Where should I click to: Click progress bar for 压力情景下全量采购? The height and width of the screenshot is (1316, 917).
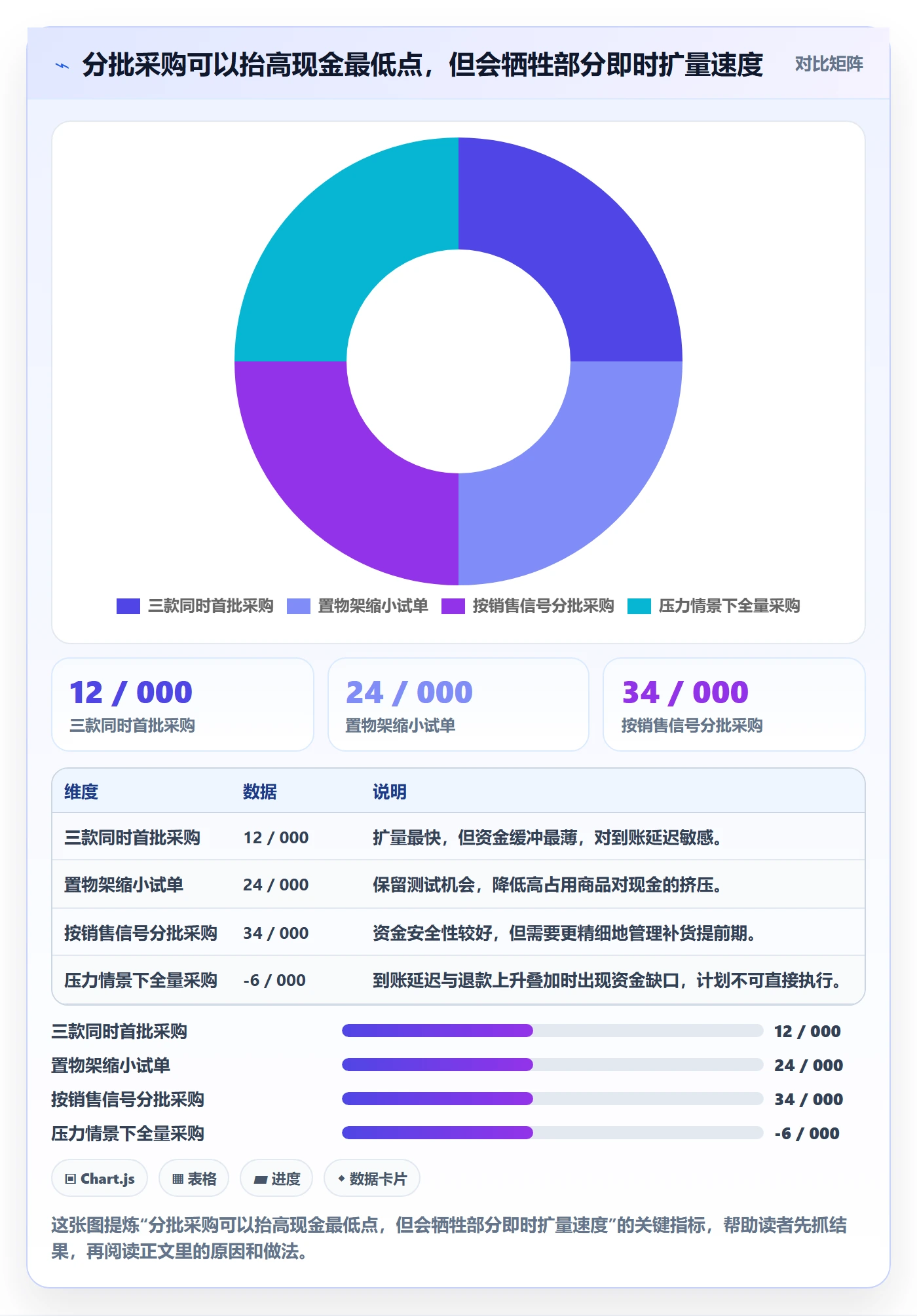552,1133
